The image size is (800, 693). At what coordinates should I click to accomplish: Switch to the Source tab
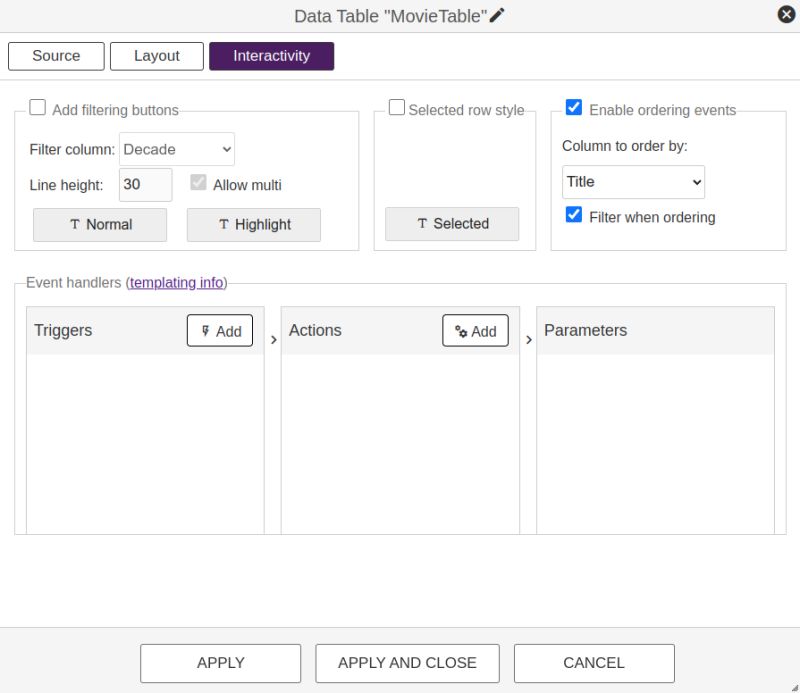pos(56,56)
